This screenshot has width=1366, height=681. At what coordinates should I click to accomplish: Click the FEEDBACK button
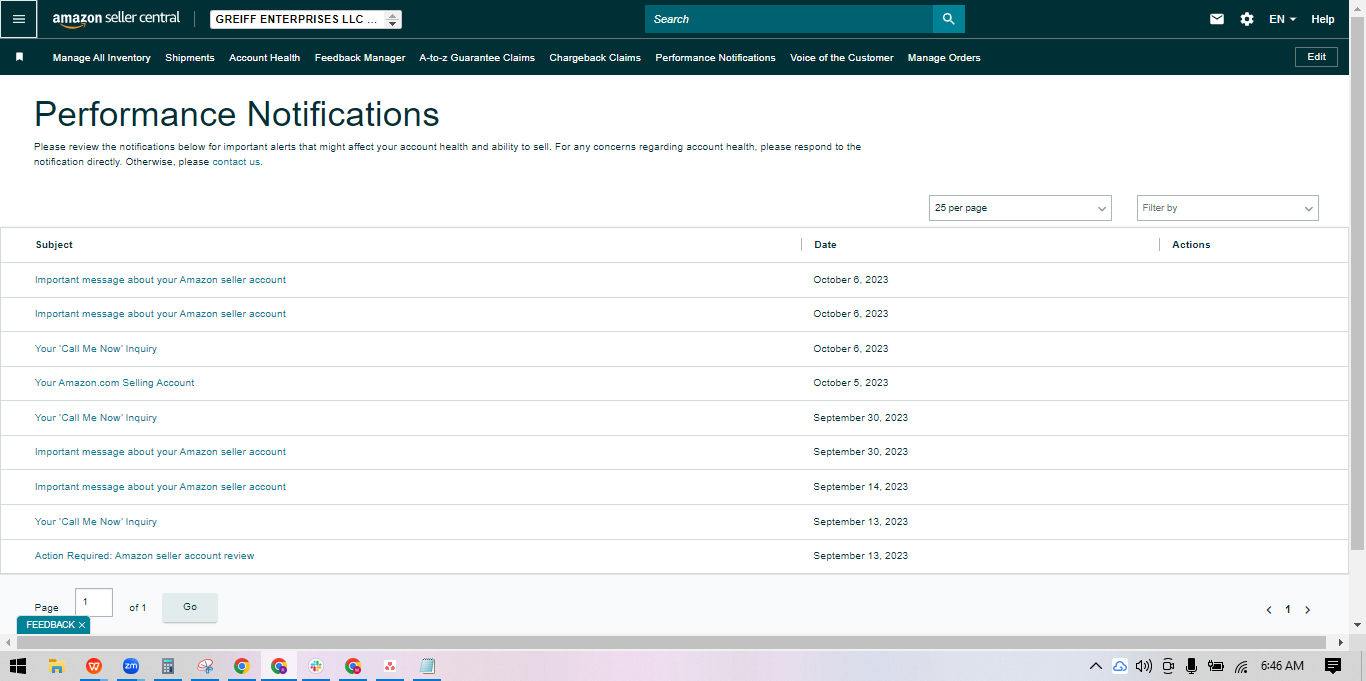pyautogui.click(x=50, y=625)
